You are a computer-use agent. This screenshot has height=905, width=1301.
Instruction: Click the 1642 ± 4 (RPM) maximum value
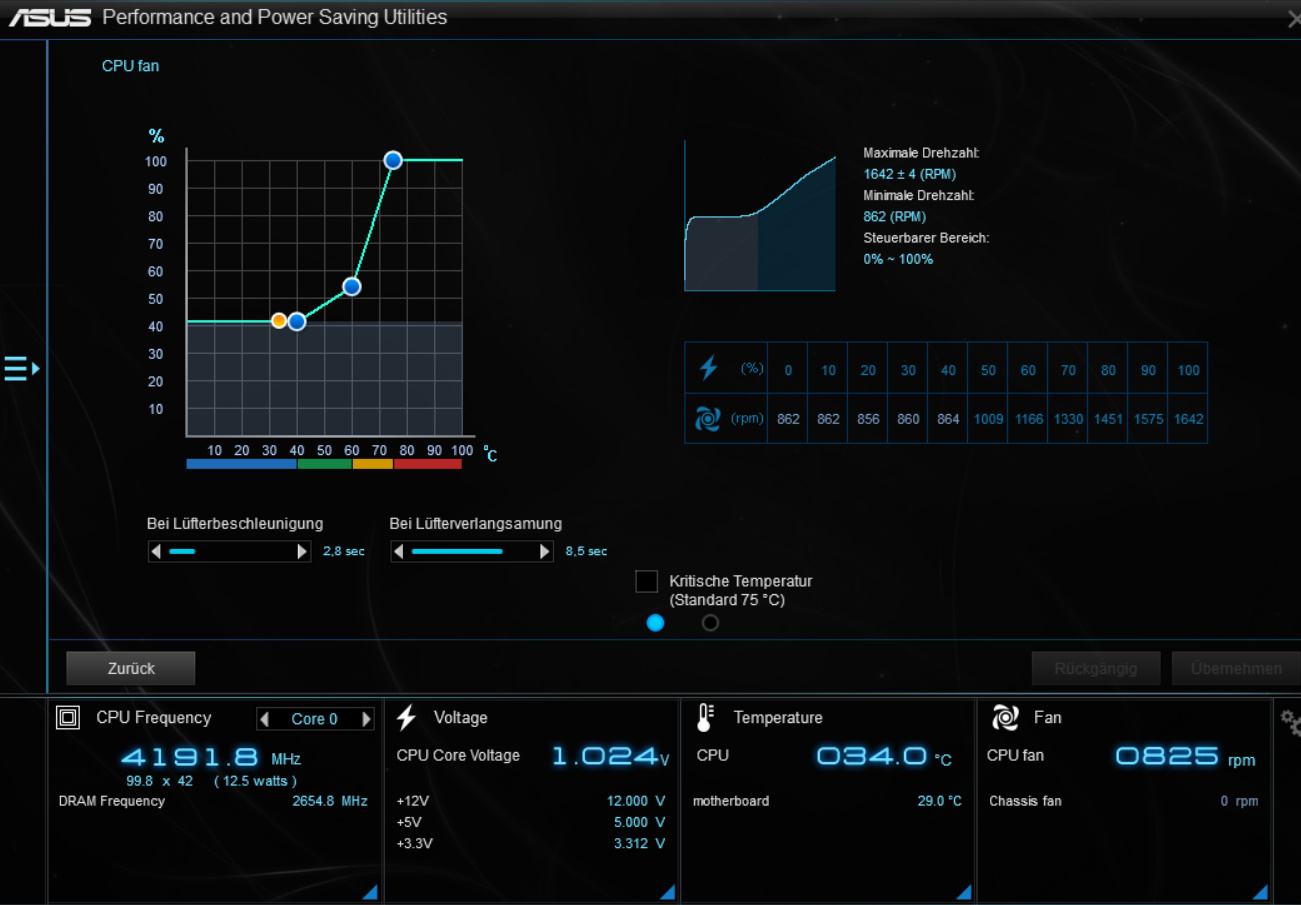click(910, 174)
